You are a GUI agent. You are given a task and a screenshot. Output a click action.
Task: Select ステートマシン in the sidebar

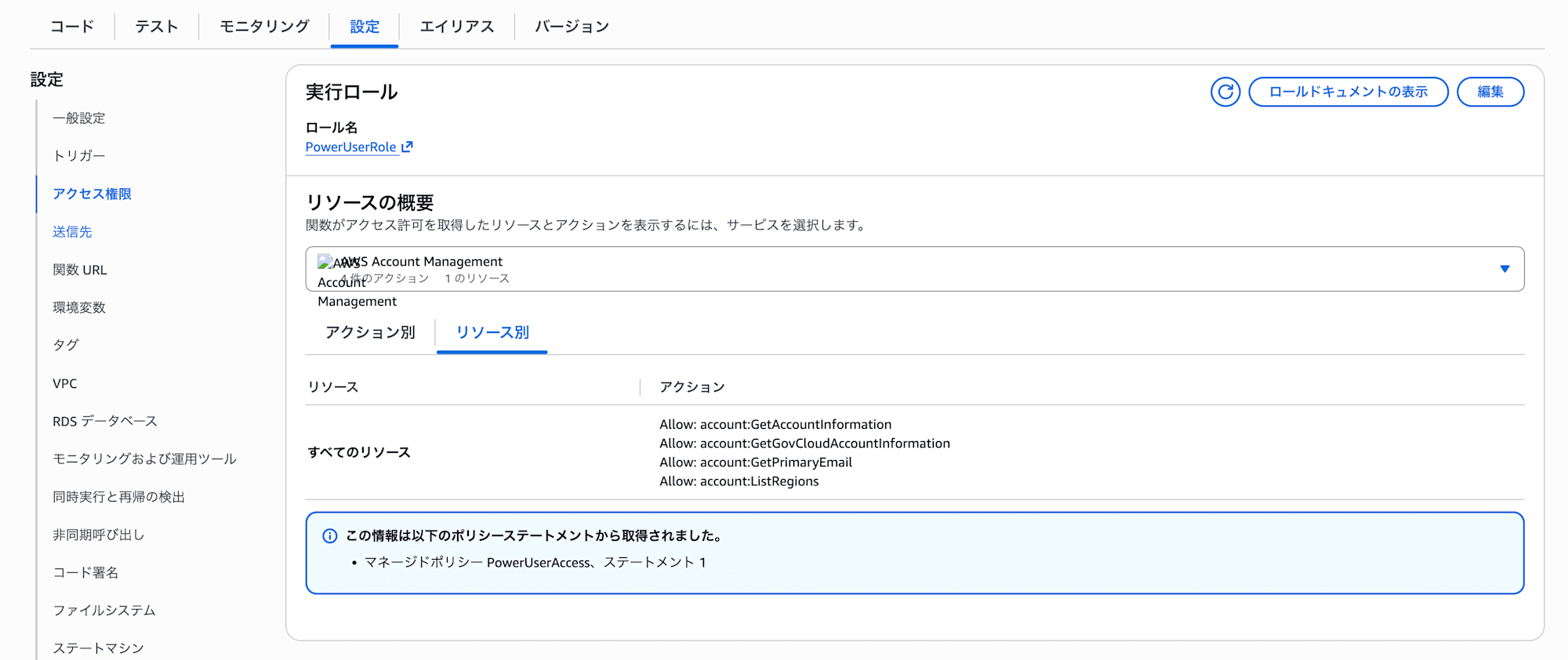(x=98, y=647)
